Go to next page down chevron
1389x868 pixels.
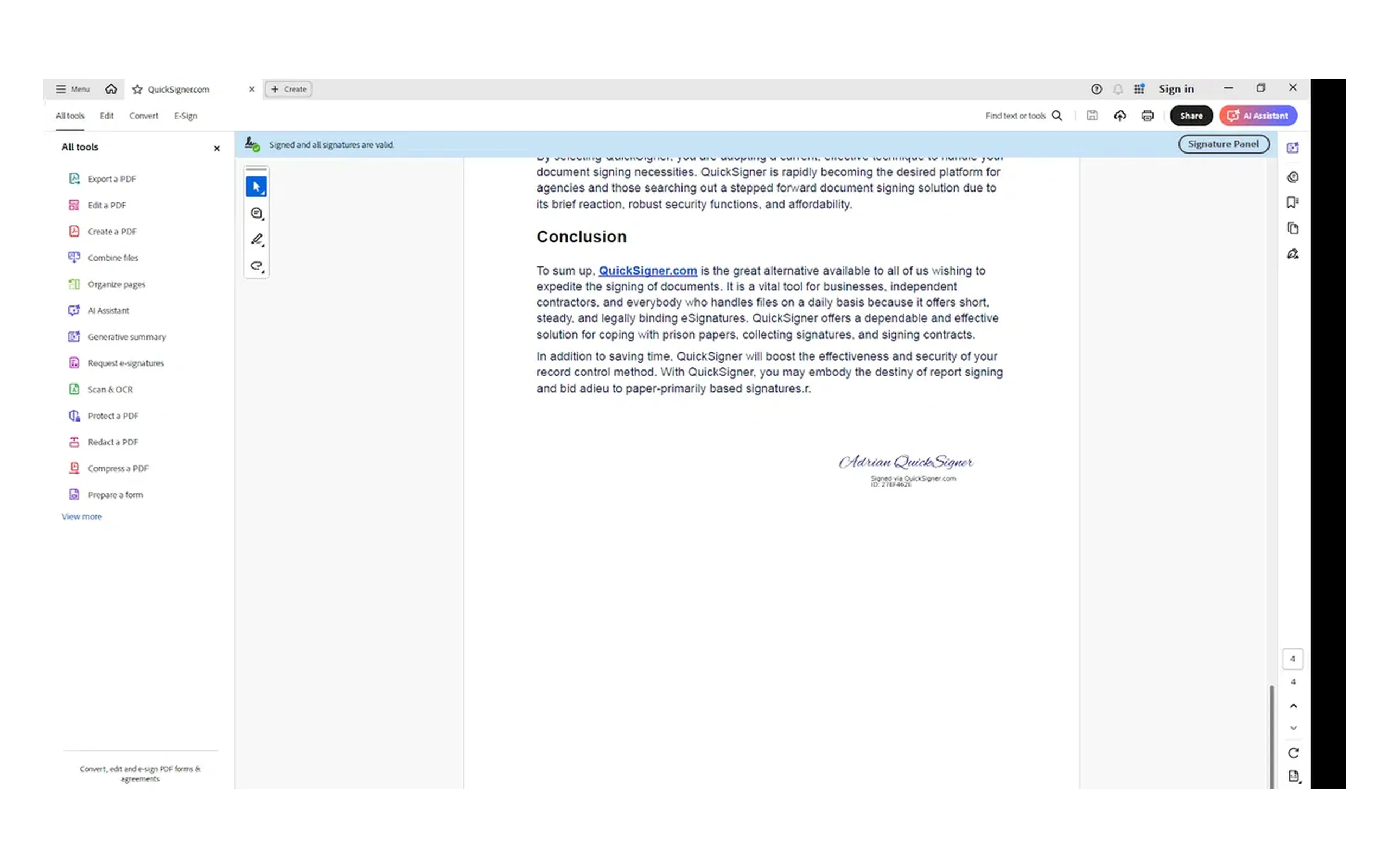[x=1293, y=728]
